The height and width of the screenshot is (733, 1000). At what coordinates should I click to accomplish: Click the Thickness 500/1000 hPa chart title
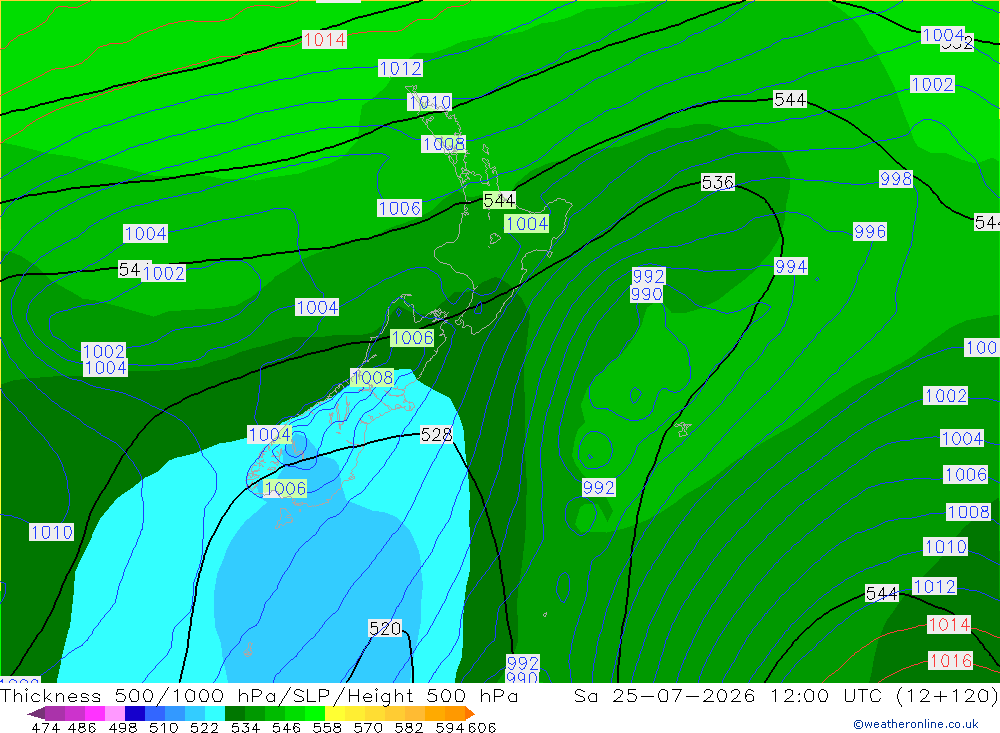[259, 695]
